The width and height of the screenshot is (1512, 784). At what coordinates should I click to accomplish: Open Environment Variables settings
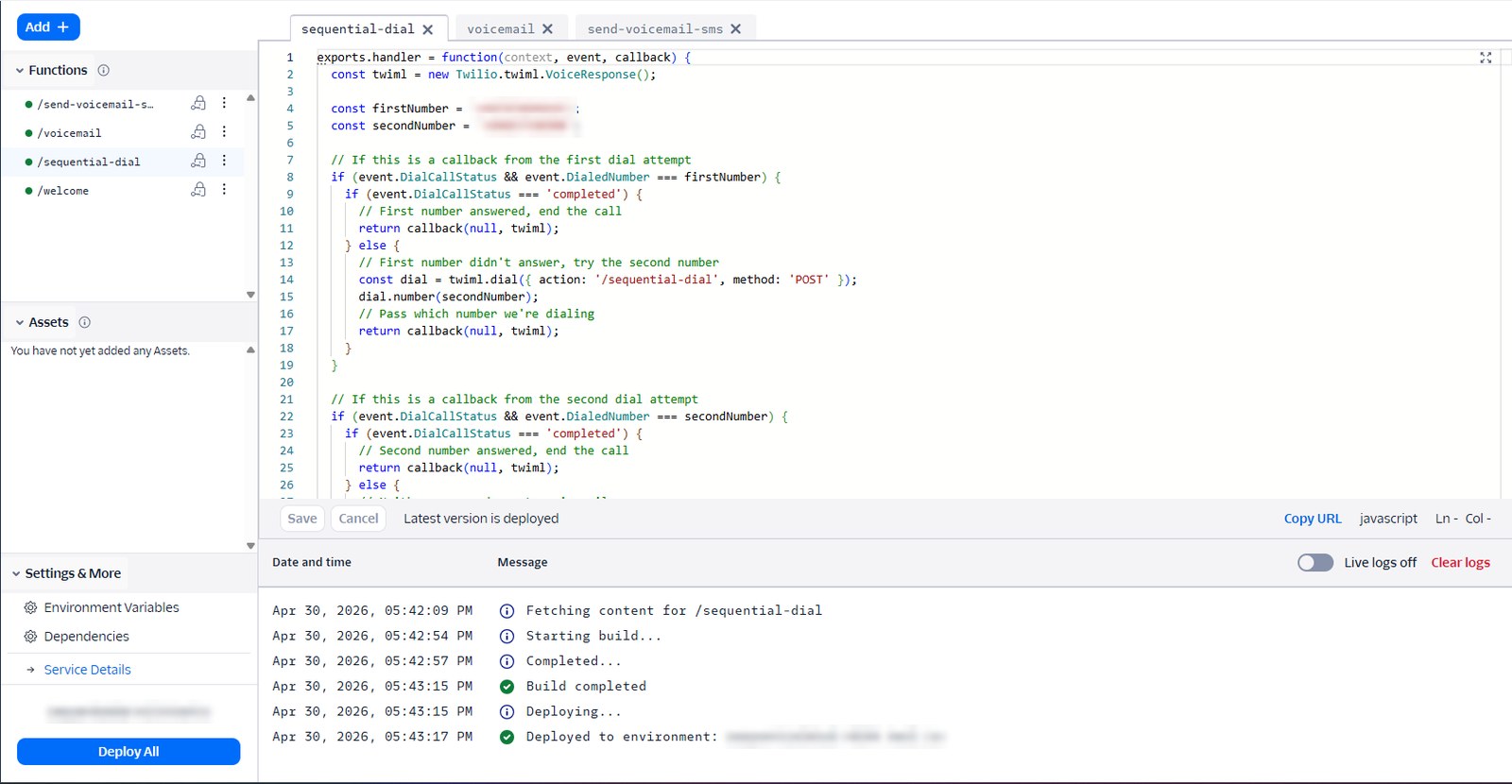pyautogui.click(x=112, y=607)
